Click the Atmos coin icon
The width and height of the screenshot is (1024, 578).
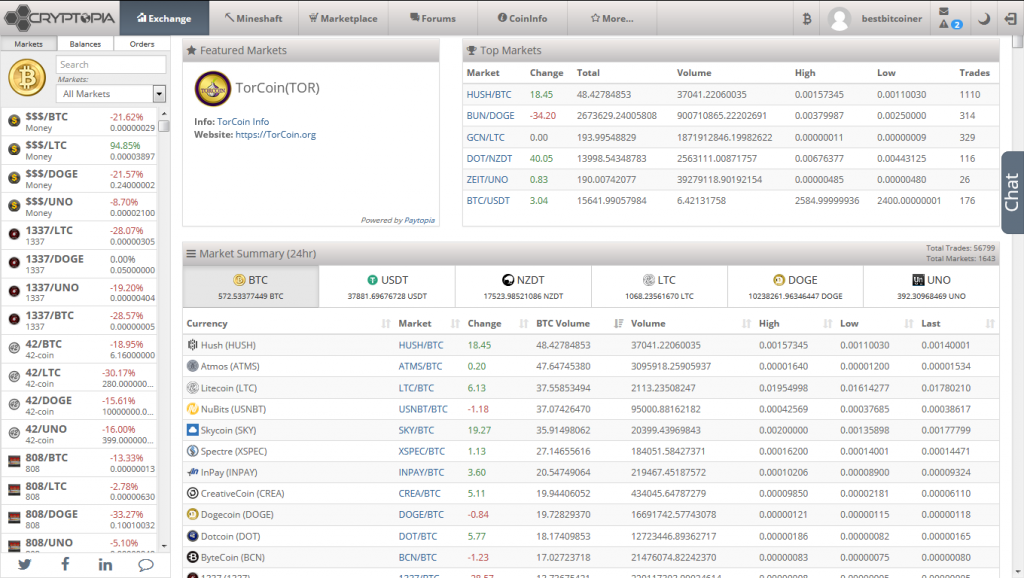coord(193,366)
